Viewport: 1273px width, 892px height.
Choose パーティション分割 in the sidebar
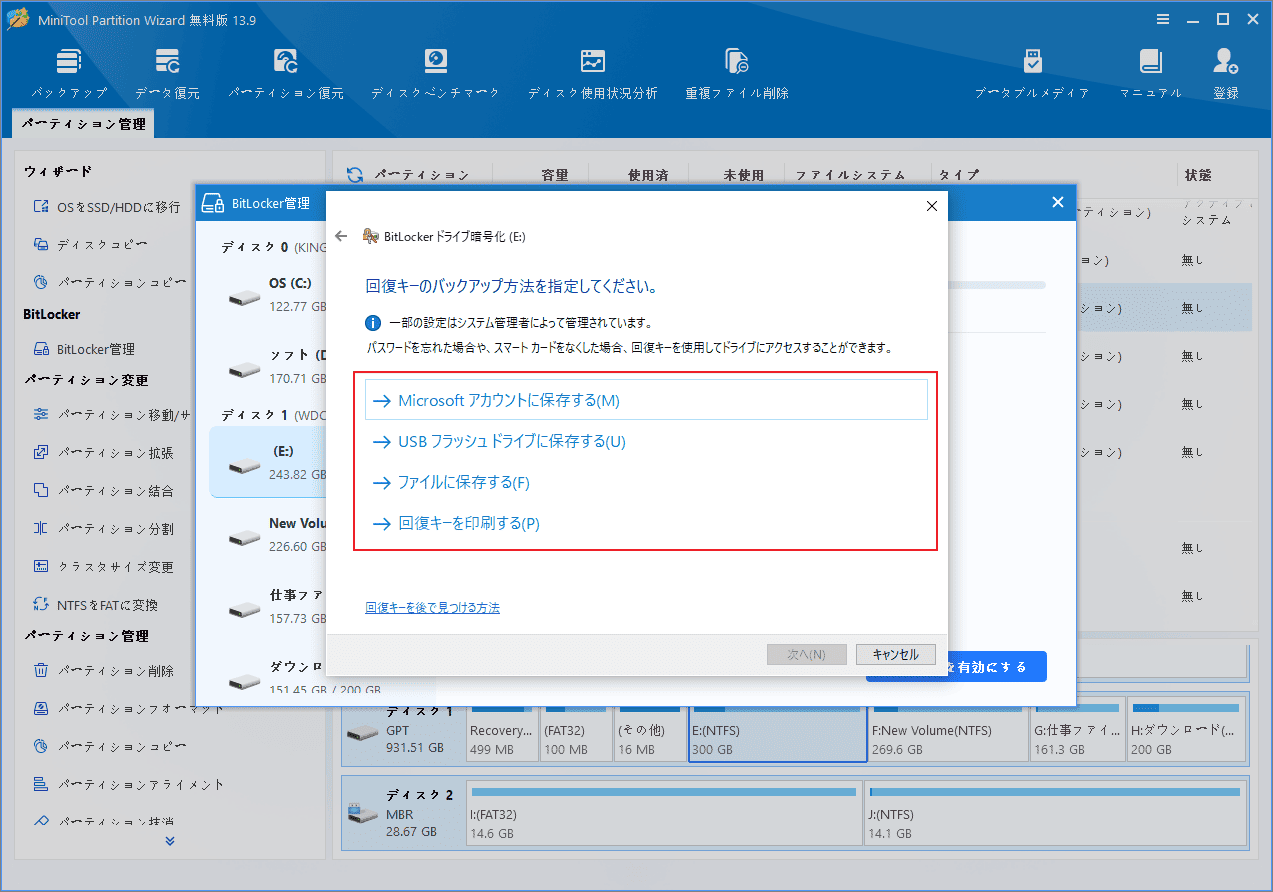(104, 529)
